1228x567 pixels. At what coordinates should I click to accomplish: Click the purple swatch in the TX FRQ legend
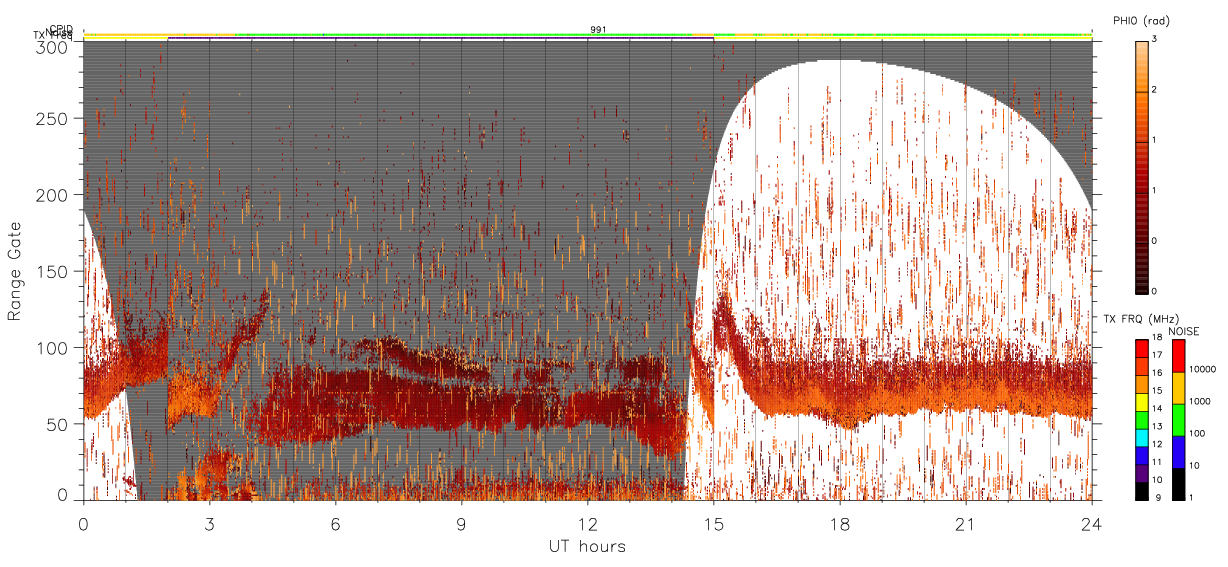[1141, 473]
